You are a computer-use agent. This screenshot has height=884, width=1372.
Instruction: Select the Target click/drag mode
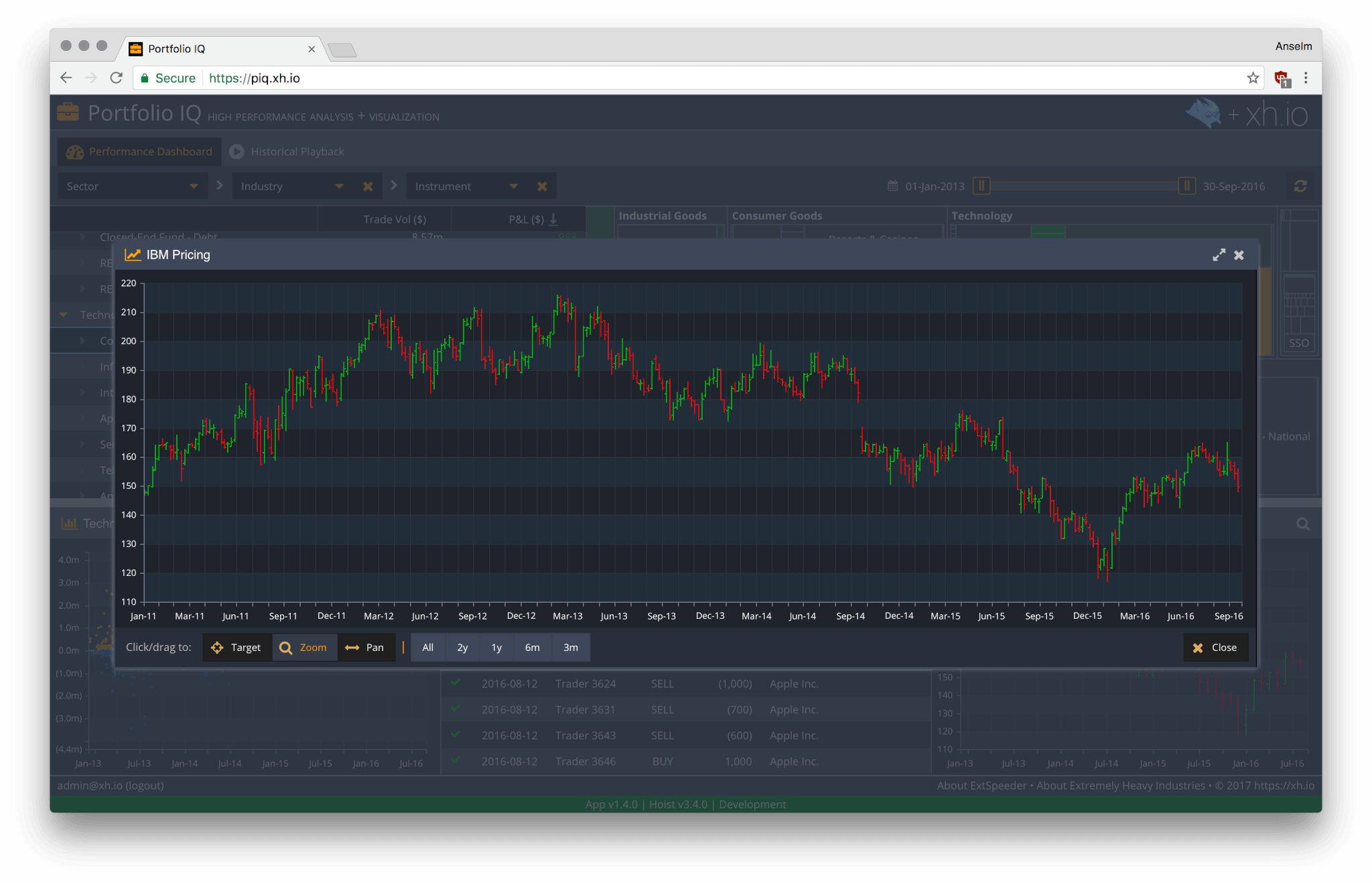click(x=236, y=648)
